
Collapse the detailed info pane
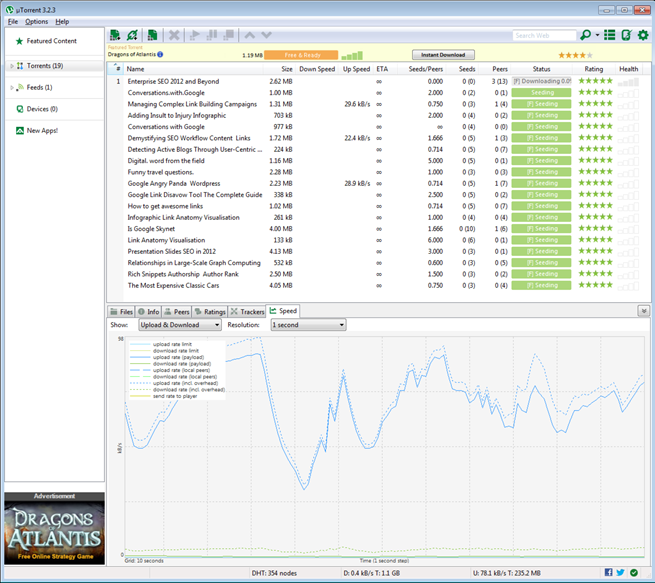pos(644,311)
